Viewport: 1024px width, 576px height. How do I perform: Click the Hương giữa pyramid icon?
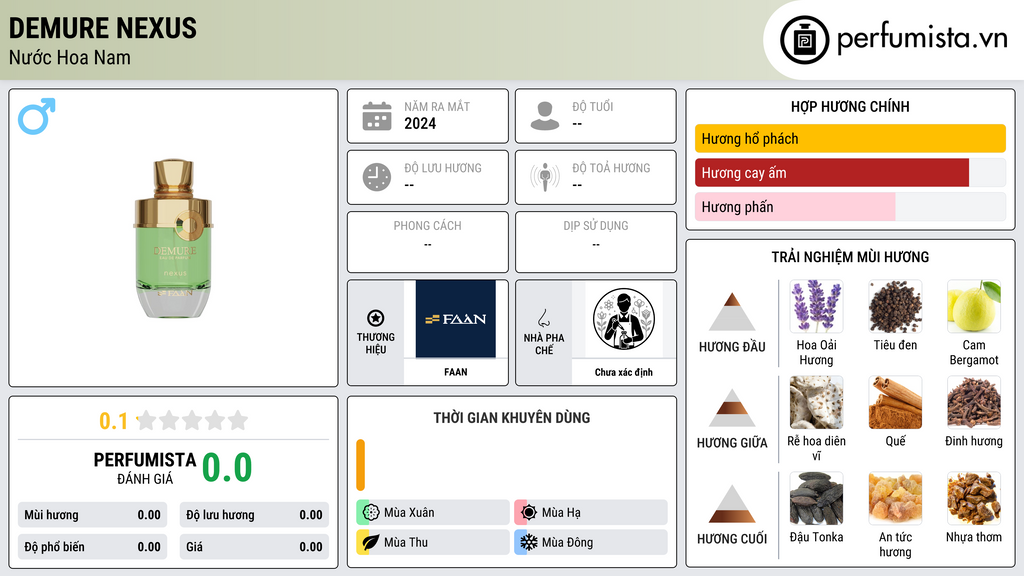(x=732, y=408)
